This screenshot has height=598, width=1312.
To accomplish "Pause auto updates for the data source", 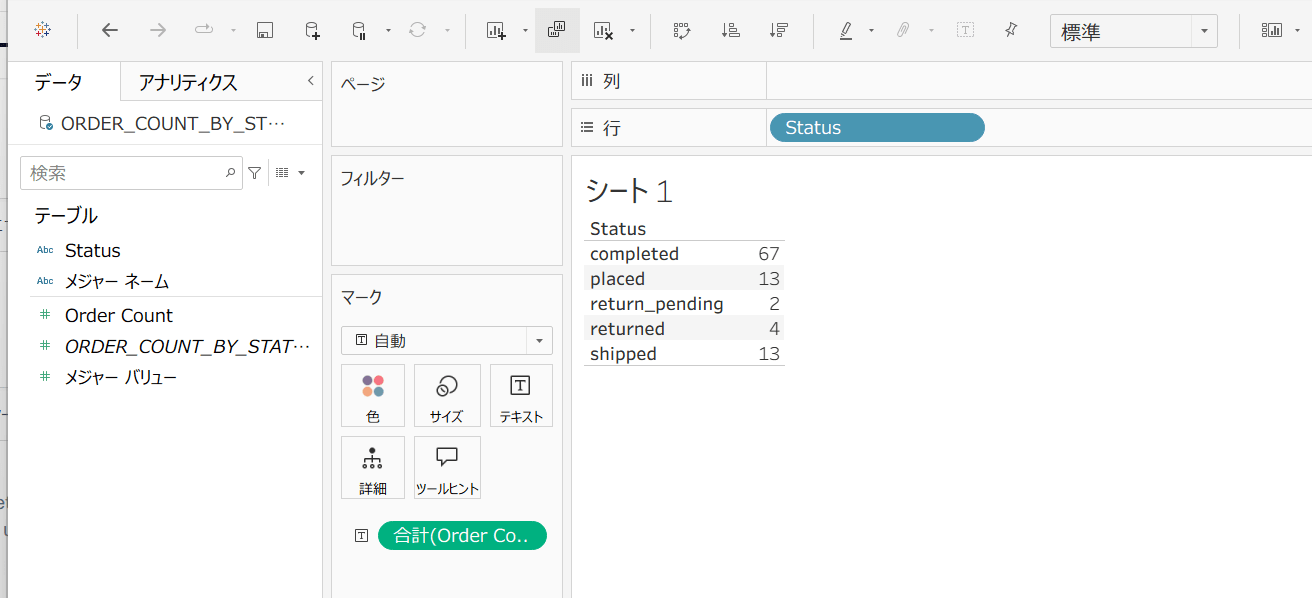I will (x=359, y=30).
